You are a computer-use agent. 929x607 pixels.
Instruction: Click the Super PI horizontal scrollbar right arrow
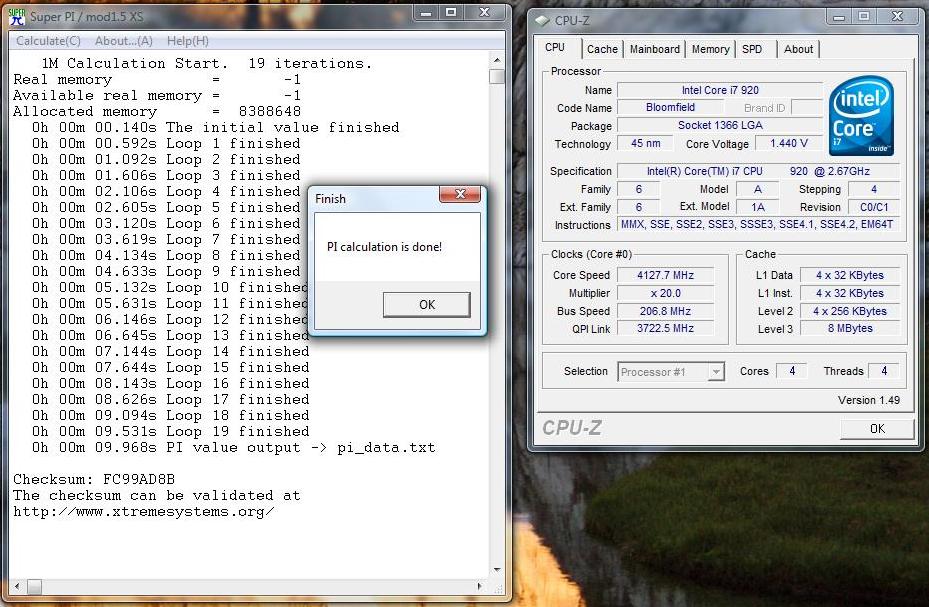pos(479,586)
